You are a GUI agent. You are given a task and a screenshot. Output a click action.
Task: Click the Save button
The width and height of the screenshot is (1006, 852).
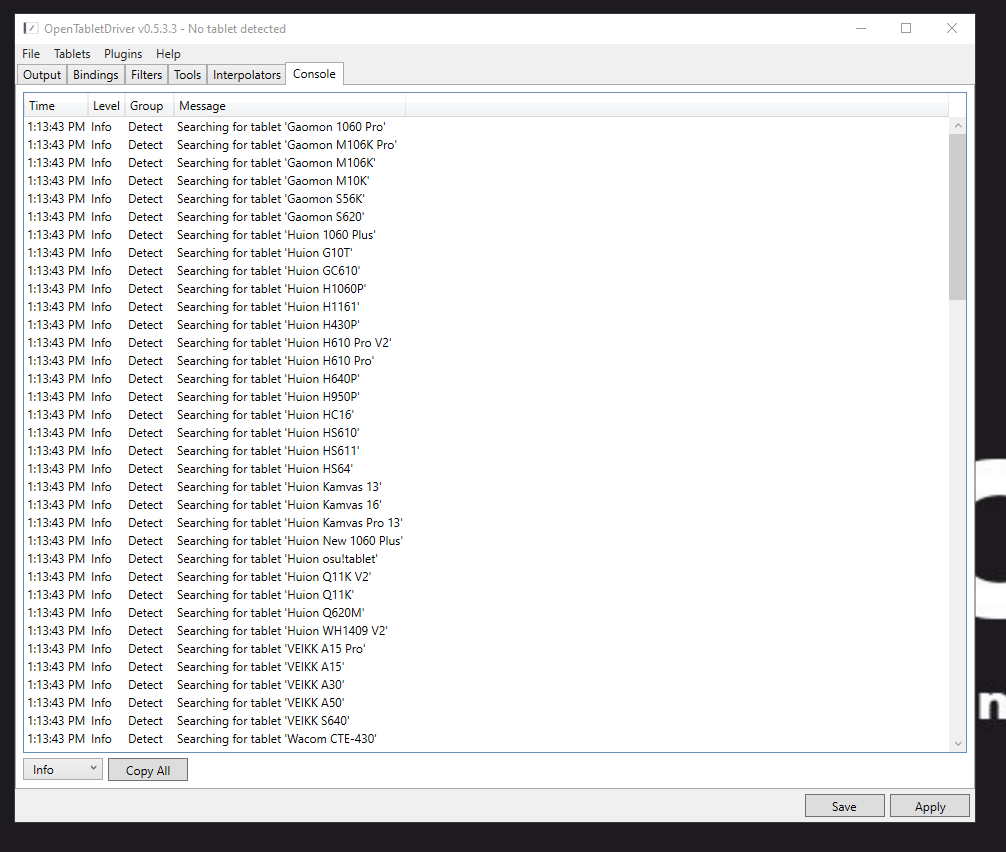tap(844, 805)
